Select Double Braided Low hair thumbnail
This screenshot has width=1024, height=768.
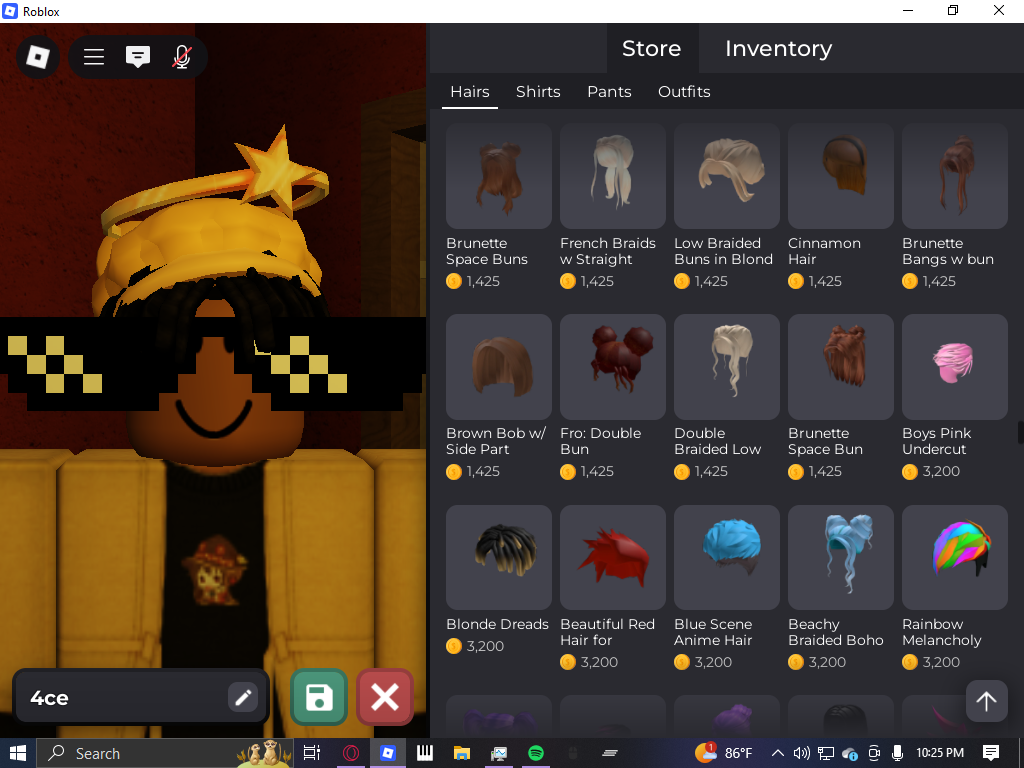point(727,366)
